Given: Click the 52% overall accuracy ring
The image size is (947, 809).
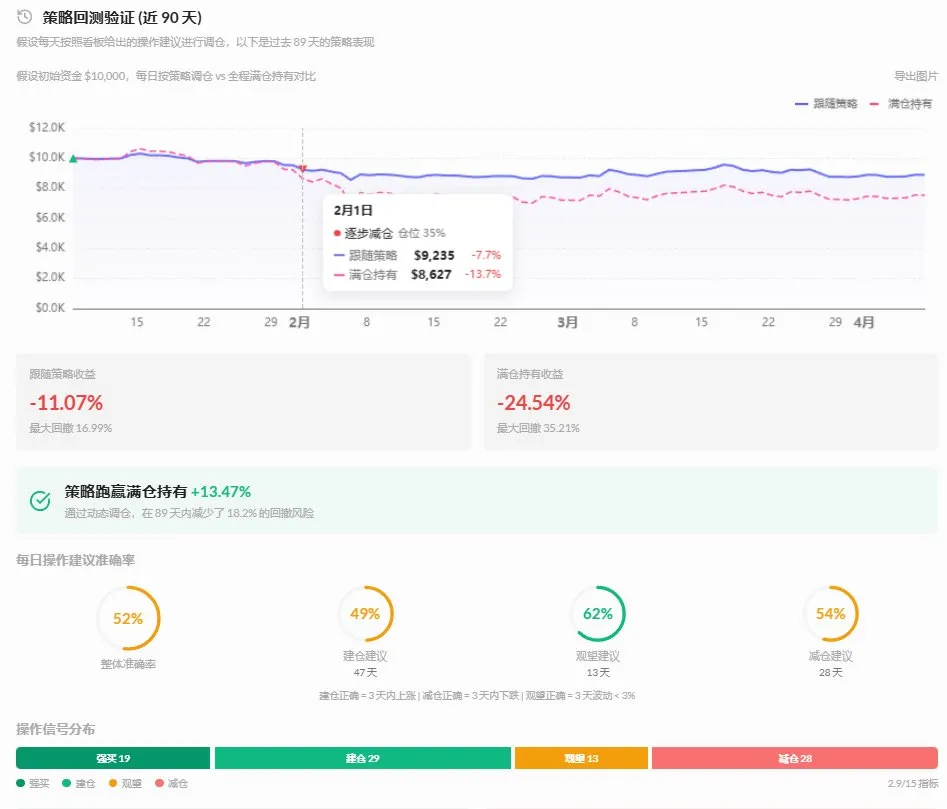Looking at the screenshot, I should (128, 618).
